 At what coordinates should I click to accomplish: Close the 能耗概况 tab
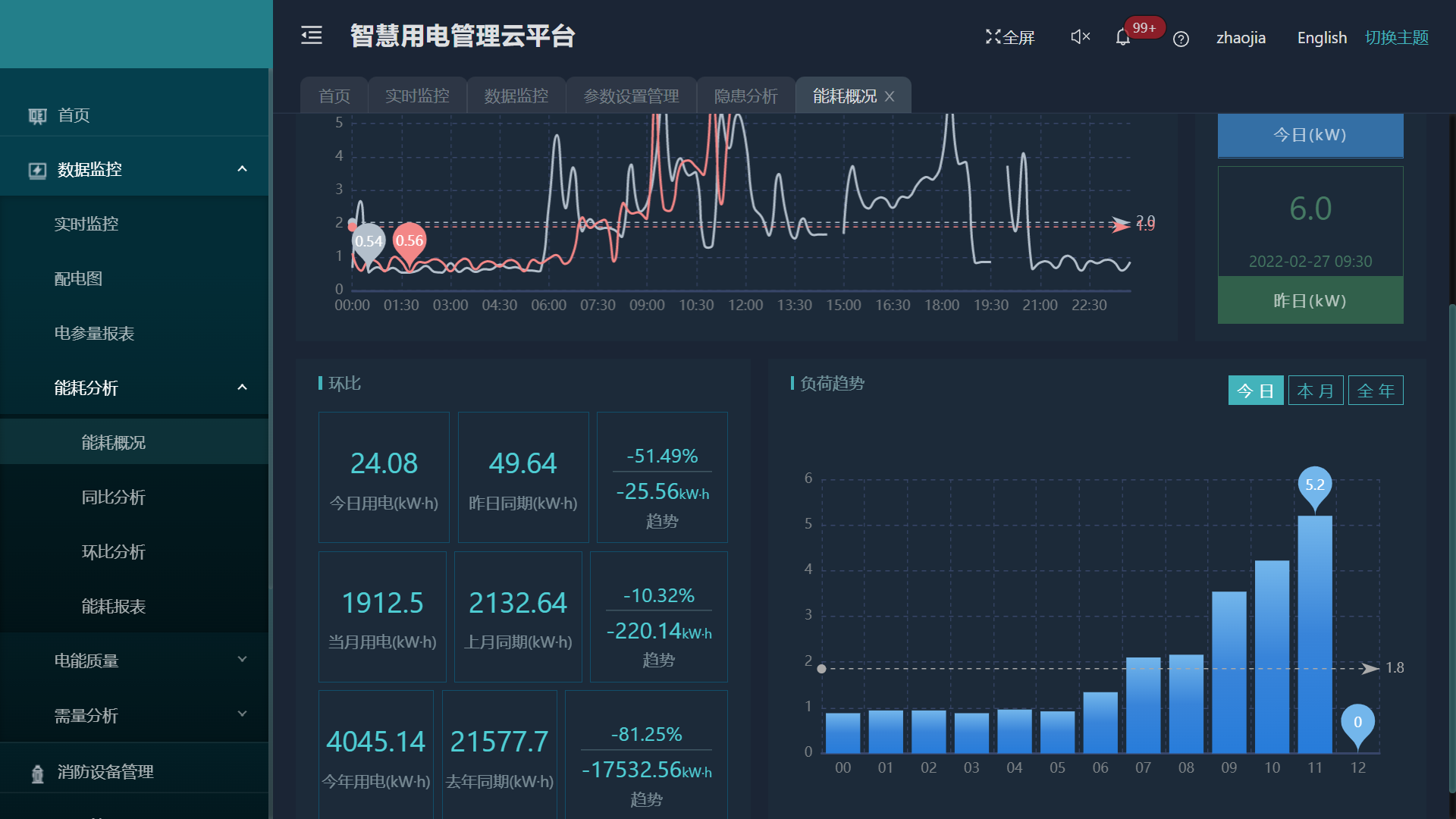(890, 96)
